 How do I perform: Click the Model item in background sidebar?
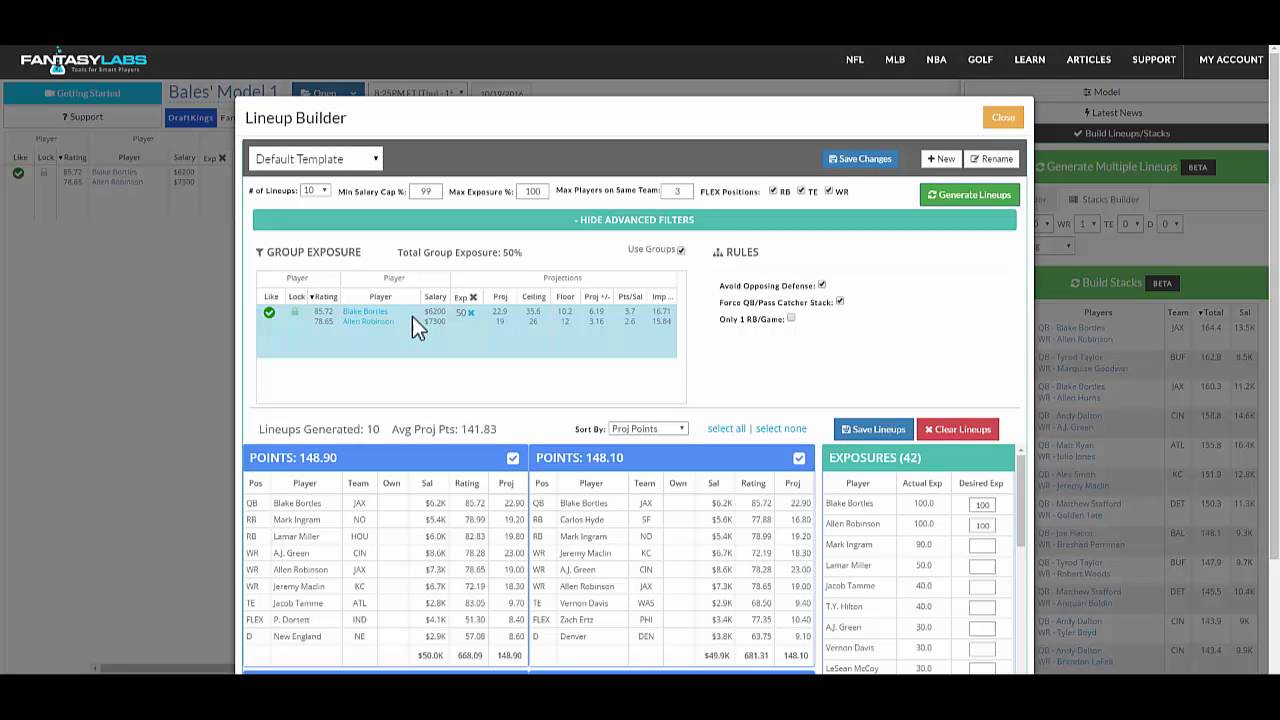[1101, 92]
